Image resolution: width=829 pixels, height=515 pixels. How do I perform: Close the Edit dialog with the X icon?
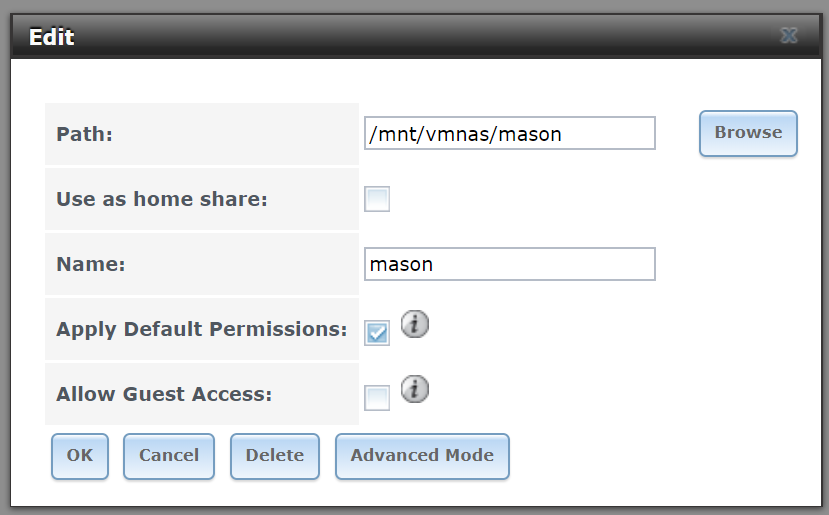tap(788, 35)
